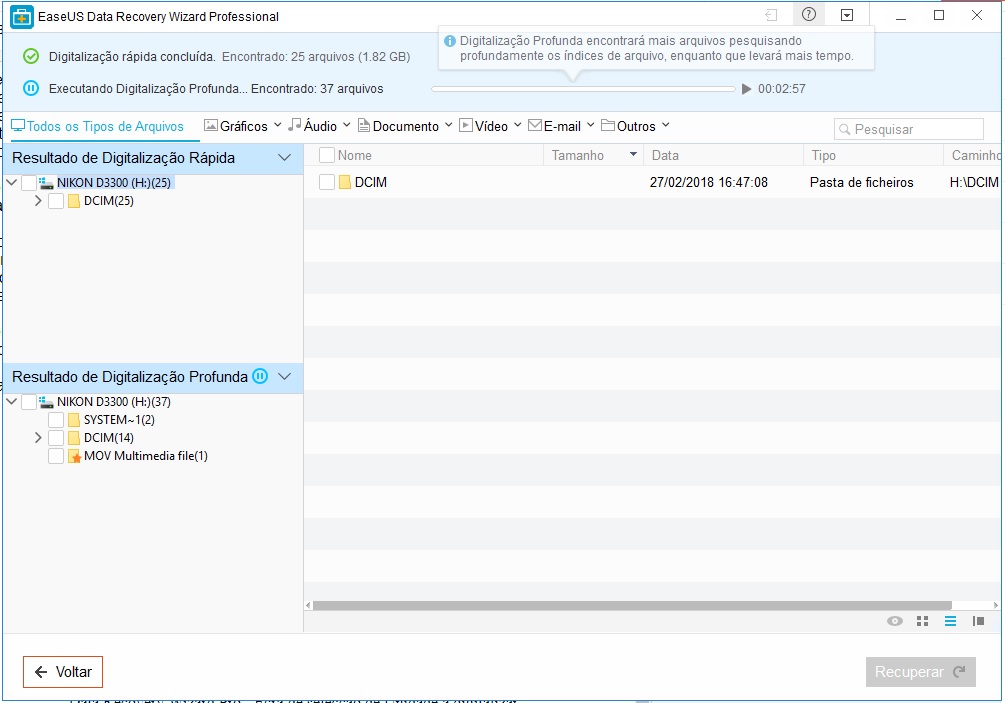
Task: Check the DCIM(14) checkbox
Action: click(56, 438)
